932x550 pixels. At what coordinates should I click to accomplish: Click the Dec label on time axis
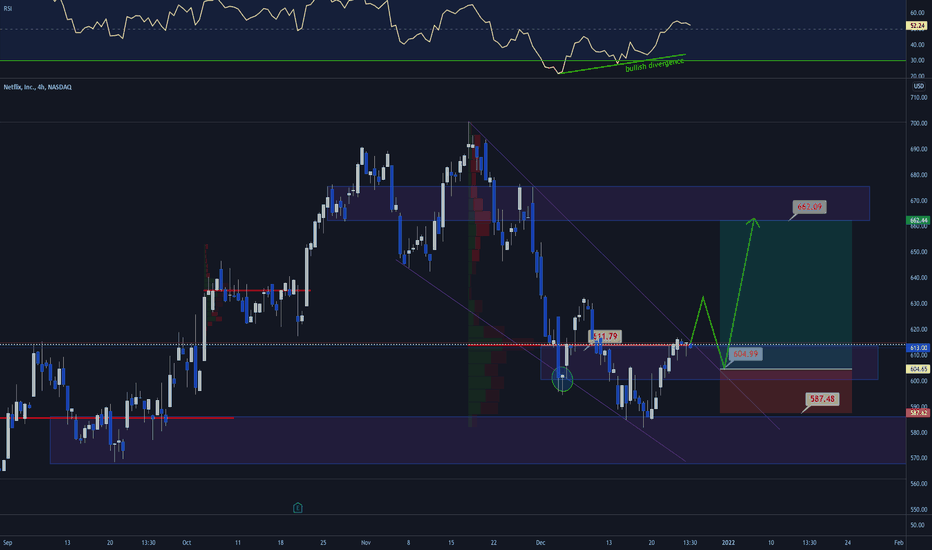pyautogui.click(x=540, y=543)
